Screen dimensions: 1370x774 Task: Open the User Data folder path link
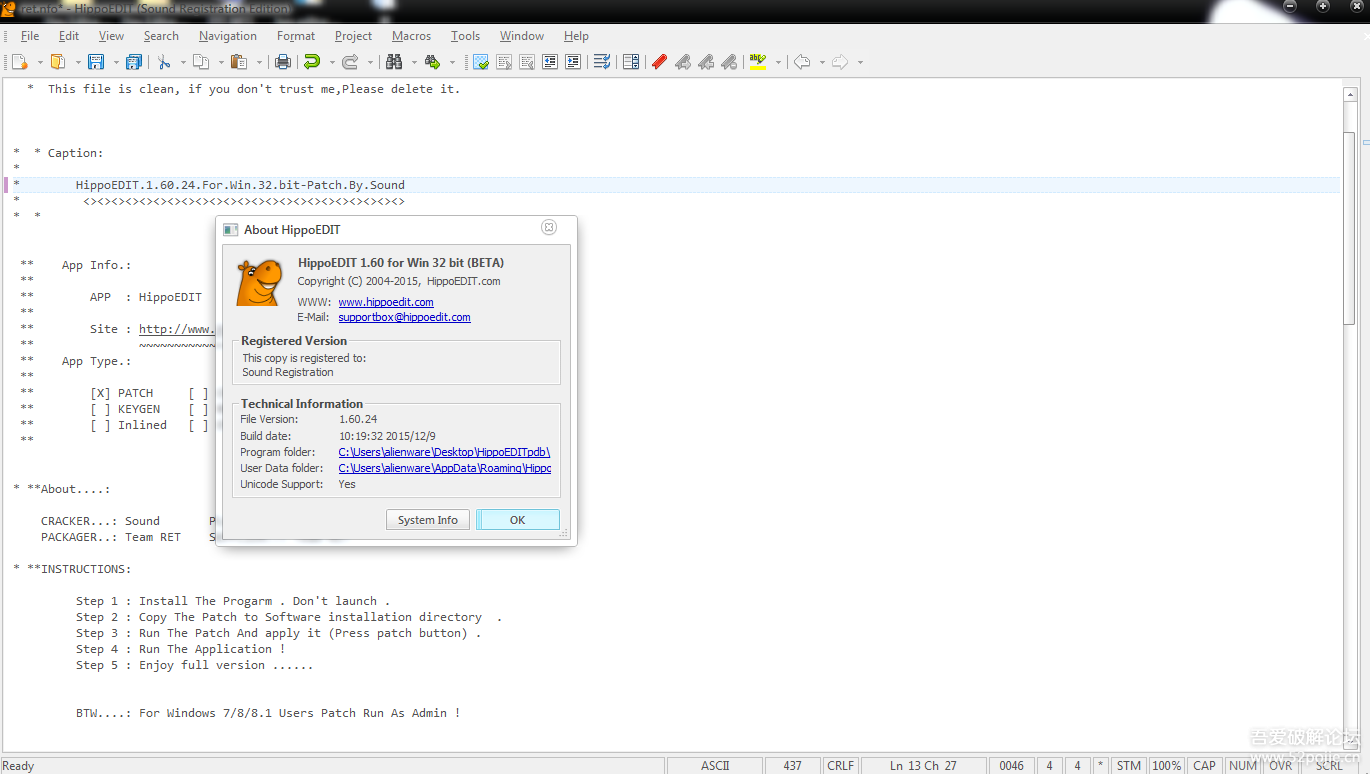click(x=444, y=468)
